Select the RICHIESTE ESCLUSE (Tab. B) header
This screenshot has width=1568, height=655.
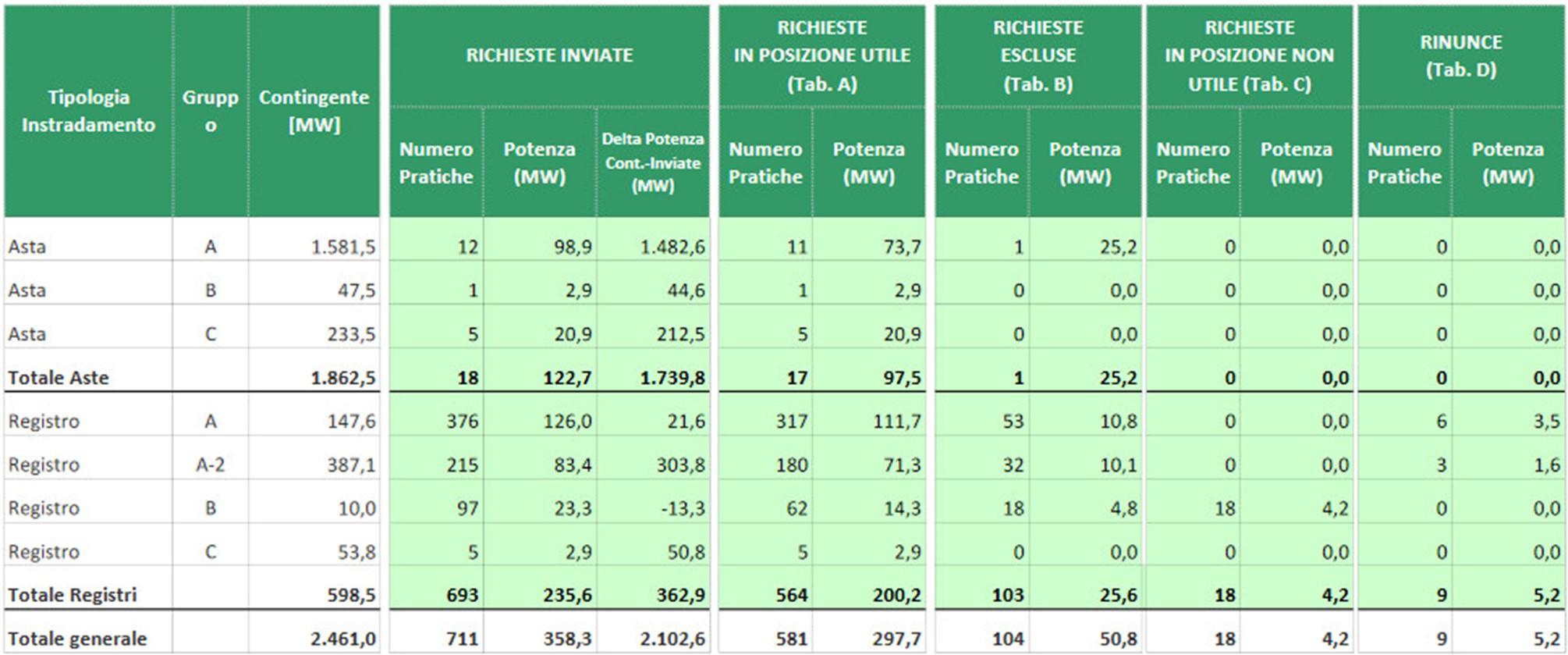click(x=1038, y=55)
